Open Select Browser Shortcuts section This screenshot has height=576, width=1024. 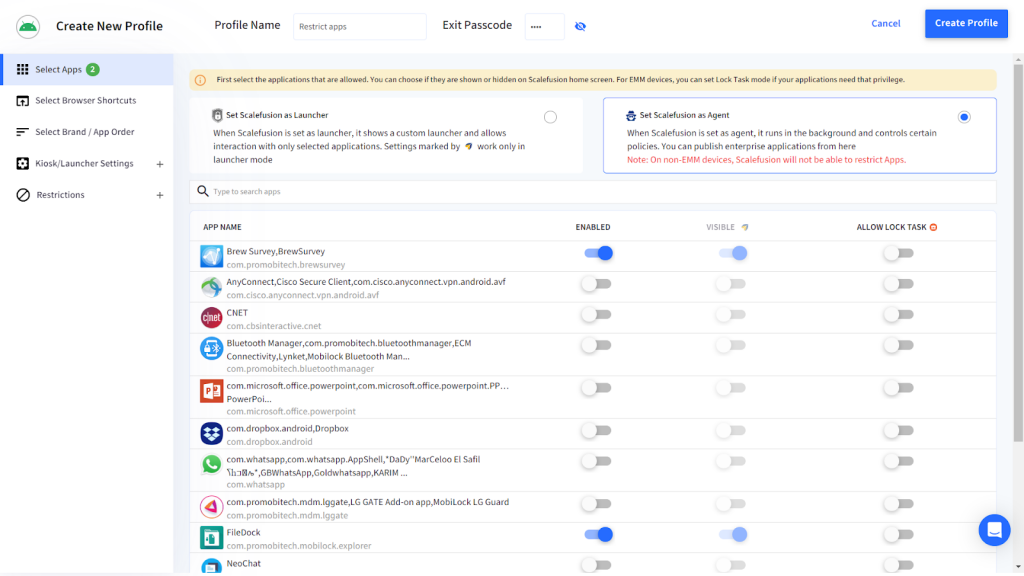point(87,101)
